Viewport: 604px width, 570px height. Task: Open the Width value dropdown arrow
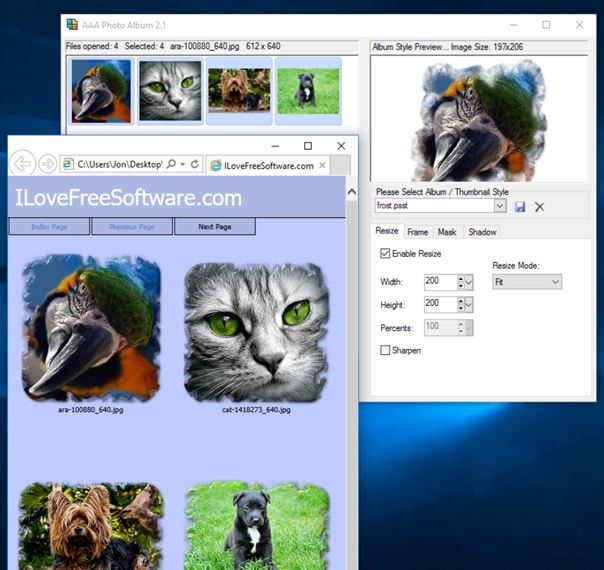[469, 282]
